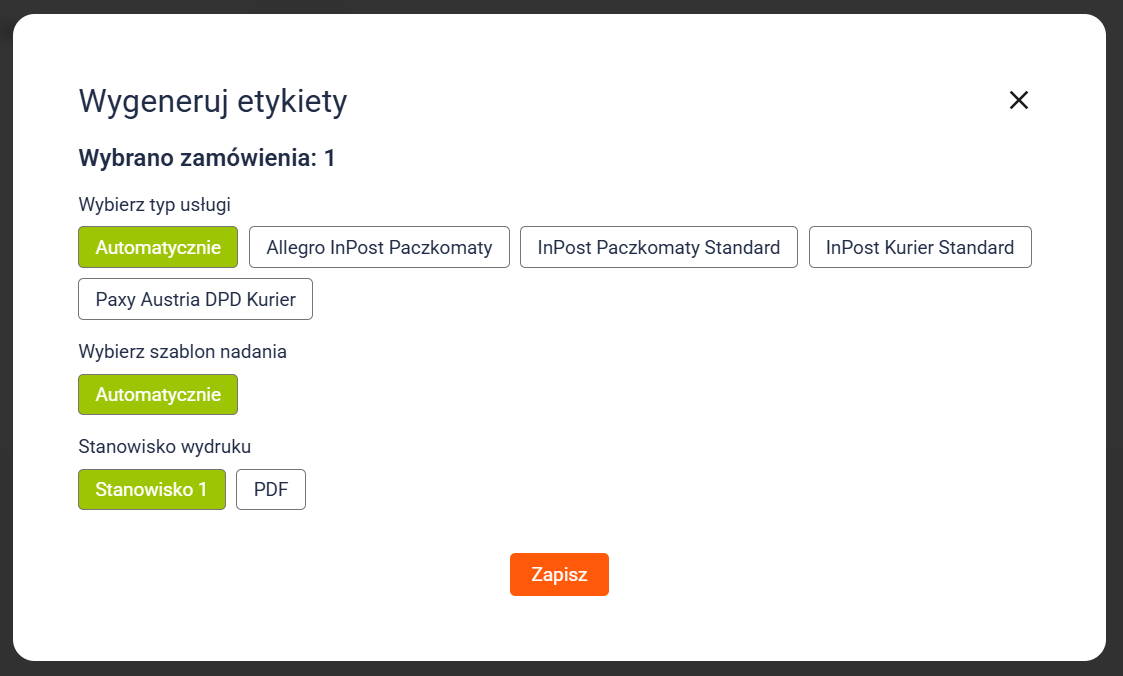Screen dimensions: 1123x676
Task: Close the Wygeneruj etykiety dialog
Action: tap(1018, 100)
